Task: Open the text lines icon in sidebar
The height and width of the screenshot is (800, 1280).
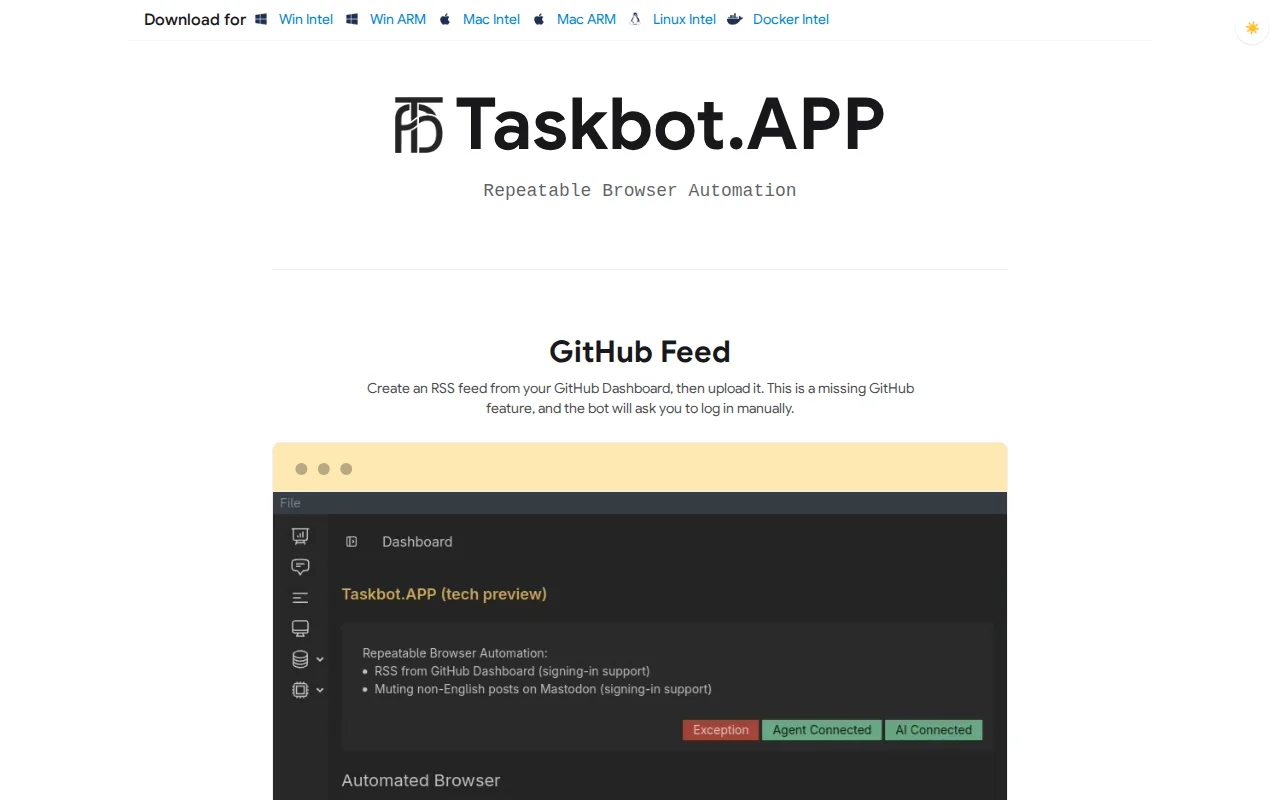Action: coord(300,598)
